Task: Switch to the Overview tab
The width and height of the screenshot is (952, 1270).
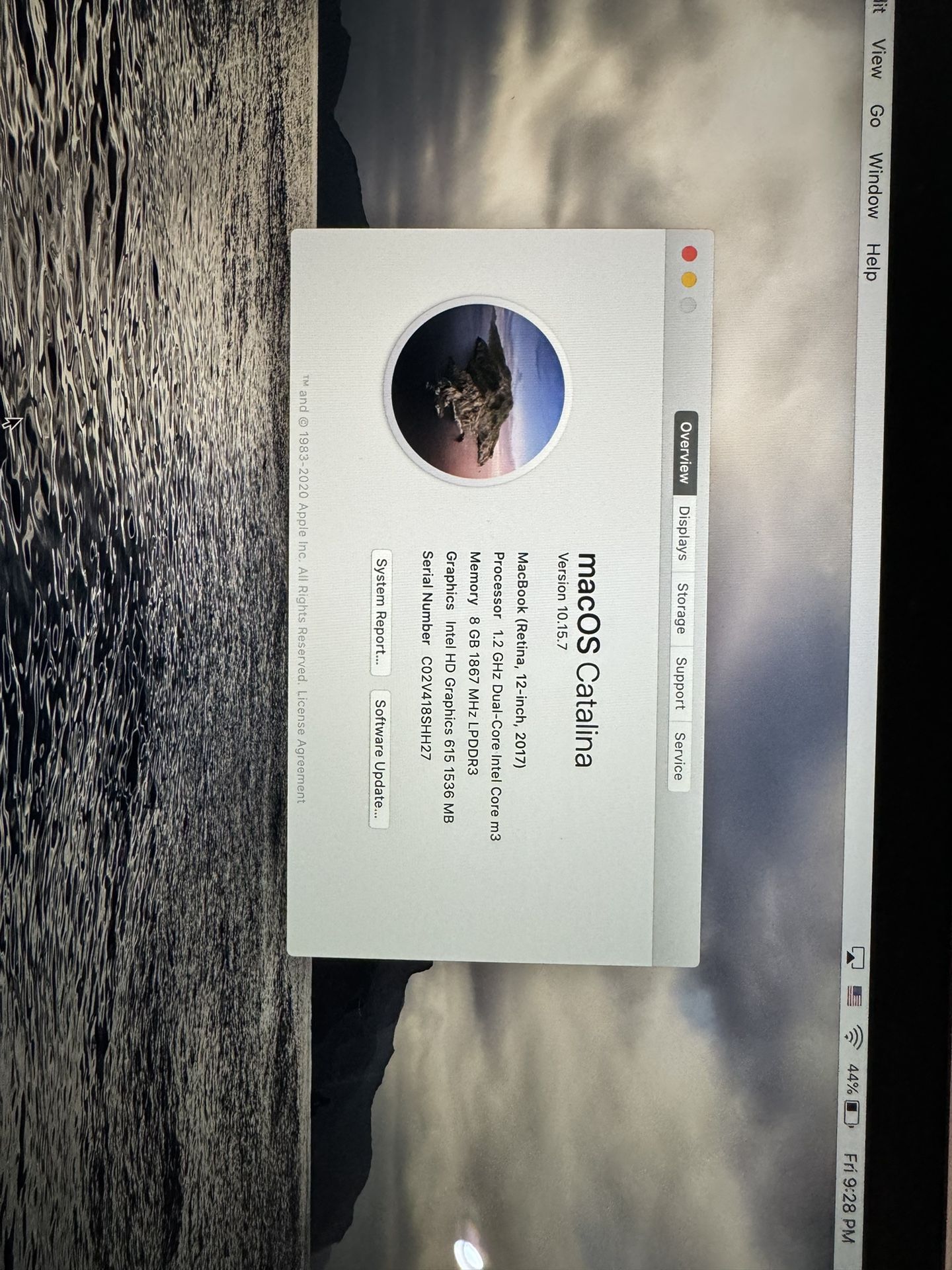Action: [686, 453]
